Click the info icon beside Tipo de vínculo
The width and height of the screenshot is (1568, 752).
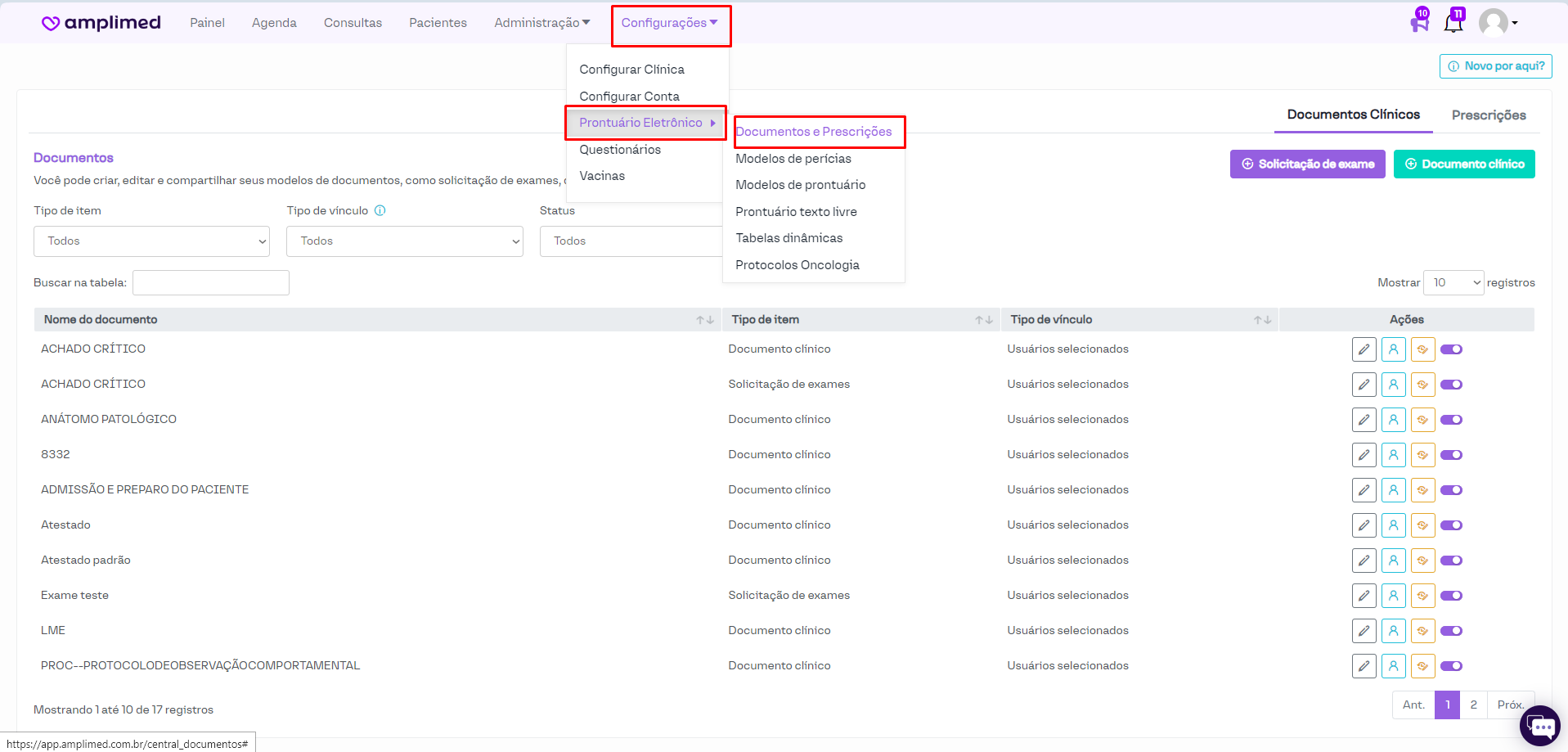380,210
